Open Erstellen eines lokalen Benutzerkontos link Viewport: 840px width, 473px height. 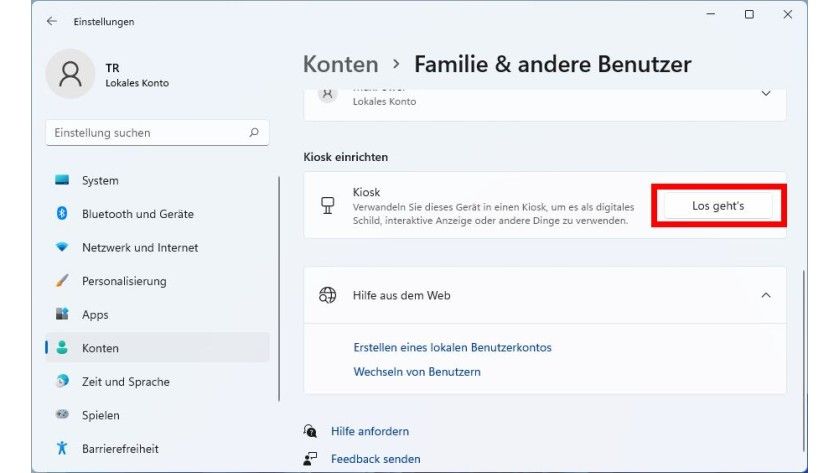click(x=452, y=348)
